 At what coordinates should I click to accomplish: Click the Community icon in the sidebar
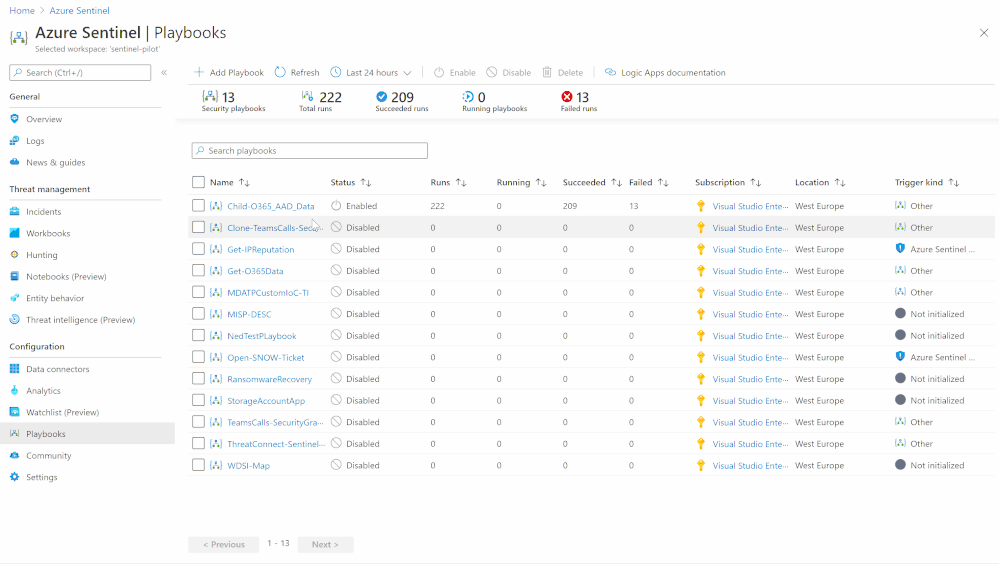[15, 455]
